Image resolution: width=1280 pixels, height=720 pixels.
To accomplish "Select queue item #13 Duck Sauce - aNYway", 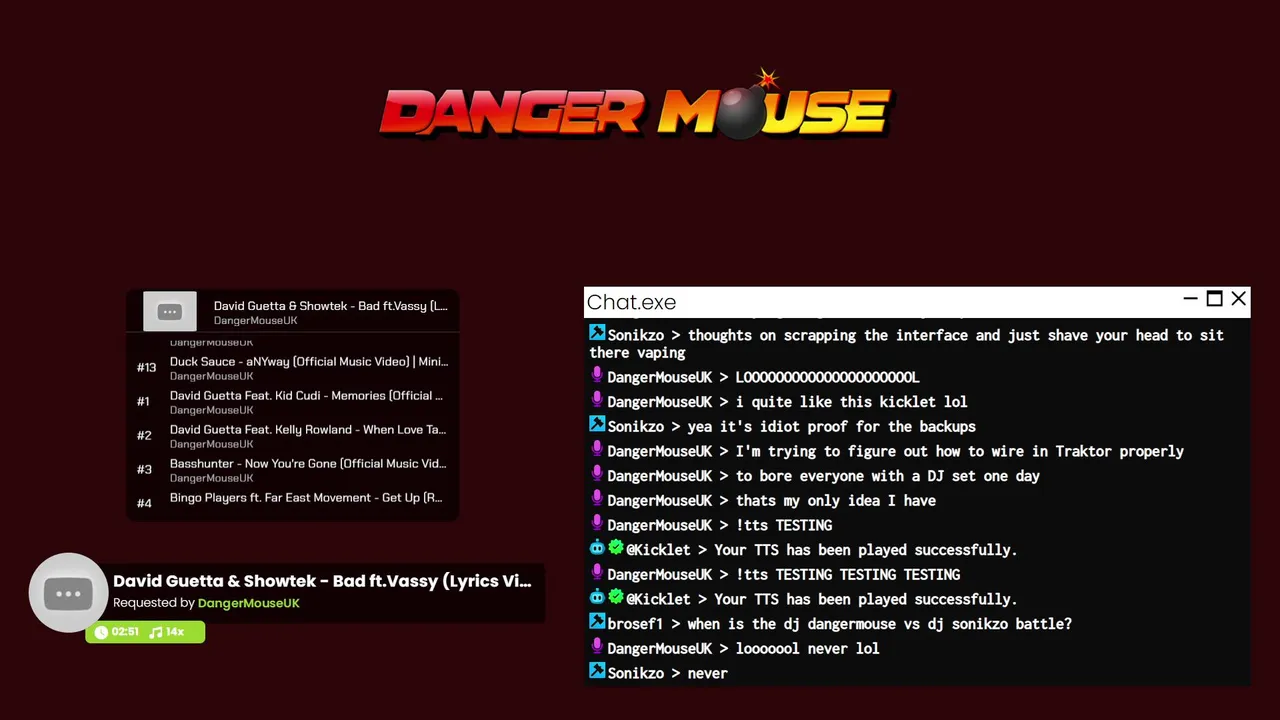I will tap(292, 368).
